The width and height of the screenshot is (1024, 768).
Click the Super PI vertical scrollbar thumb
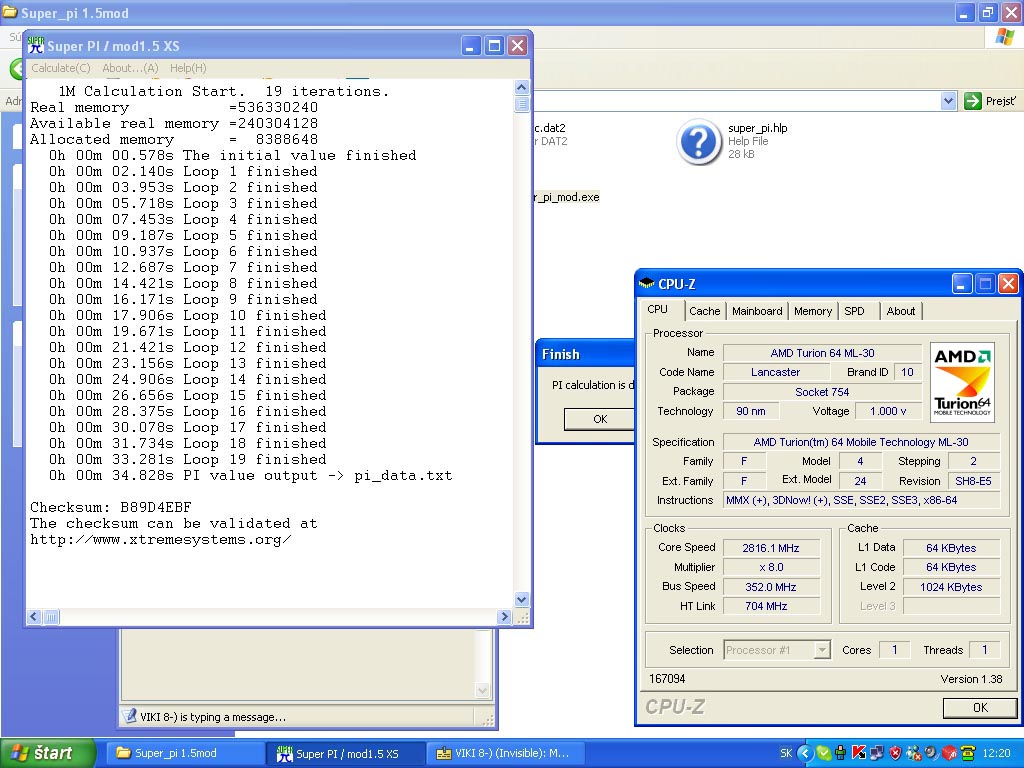tap(521, 104)
